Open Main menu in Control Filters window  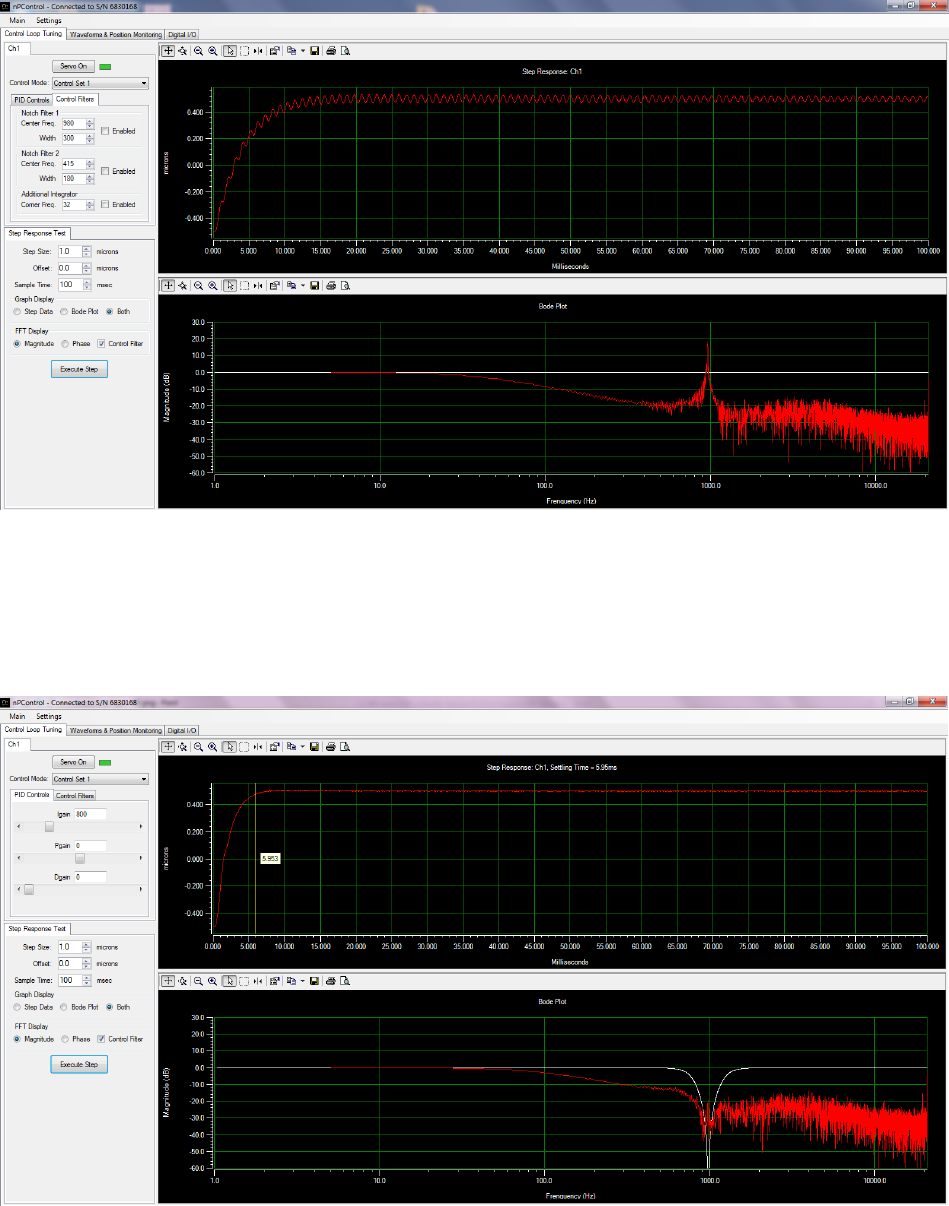coord(17,21)
